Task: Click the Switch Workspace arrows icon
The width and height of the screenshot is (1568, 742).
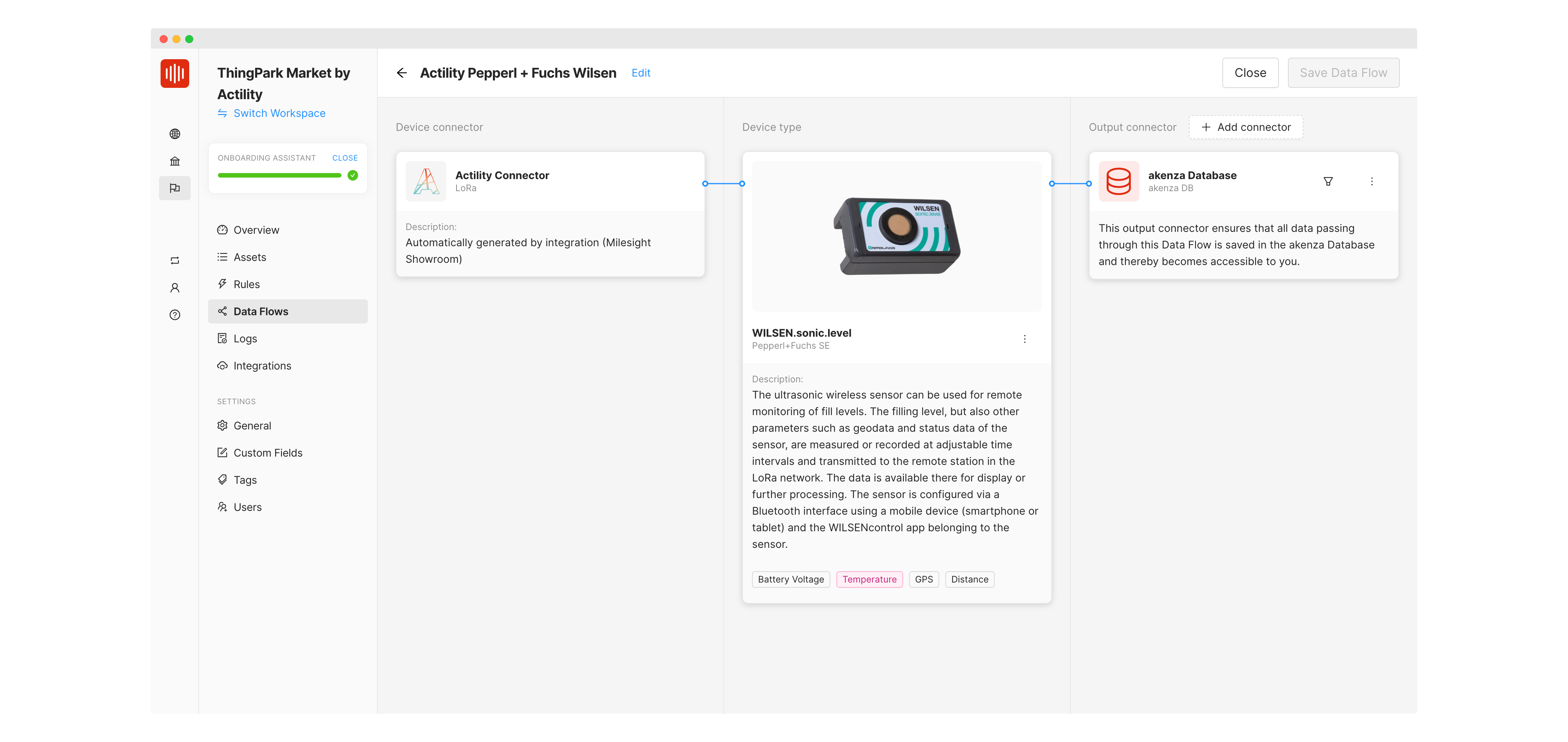Action: click(223, 113)
